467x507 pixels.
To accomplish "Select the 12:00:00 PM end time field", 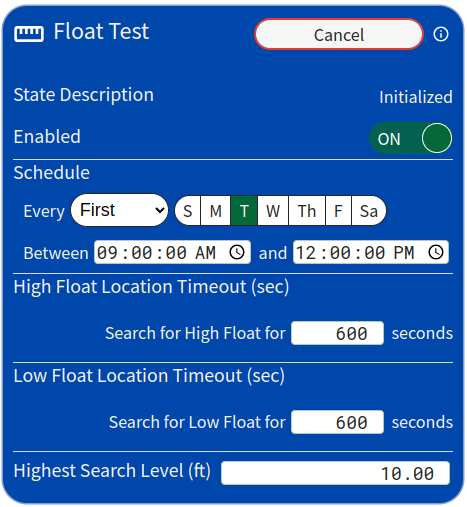I will (371, 252).
